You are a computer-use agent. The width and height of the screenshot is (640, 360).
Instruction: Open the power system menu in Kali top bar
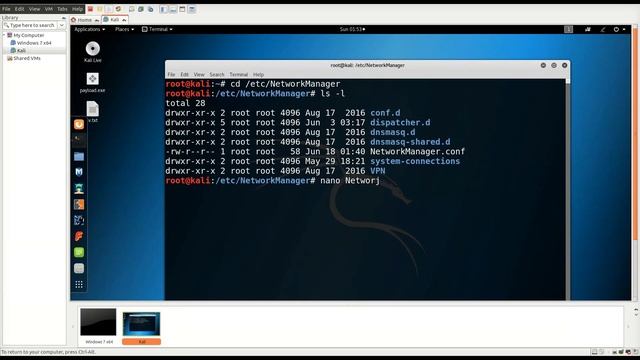pyautogui.click(x=619, y=29)
